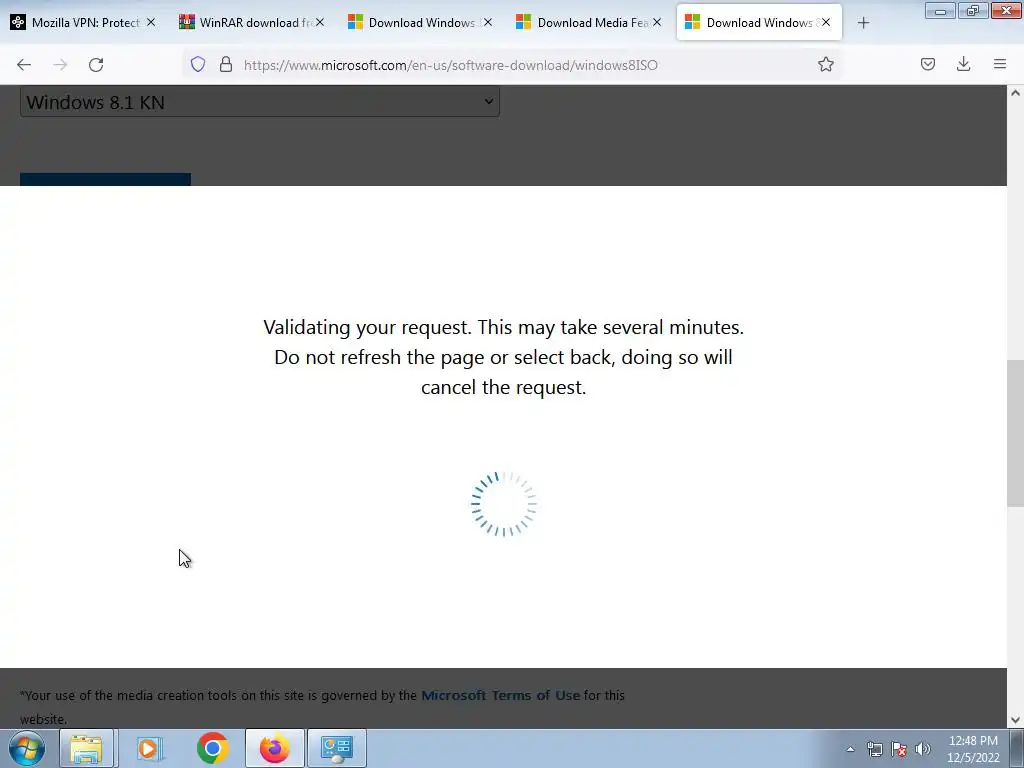
Task: Minimize the Firefox window
Action: tap(940, 11)
